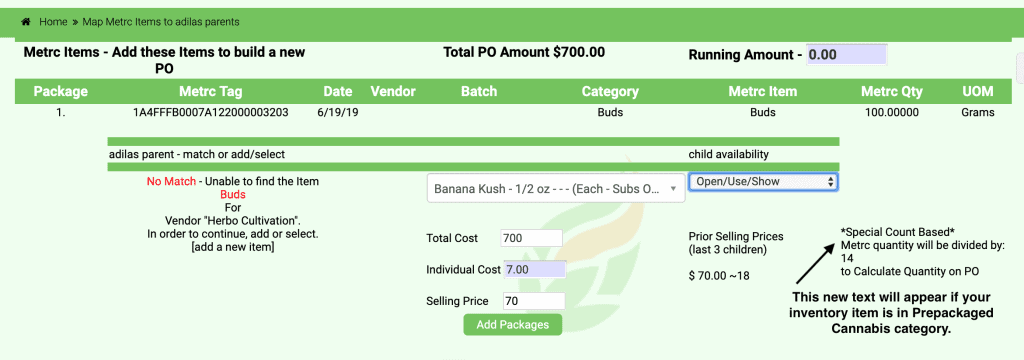Click the Metrc Qty column header
Viewport: 1024px width, 360px height.
click(x=891, y=91)
